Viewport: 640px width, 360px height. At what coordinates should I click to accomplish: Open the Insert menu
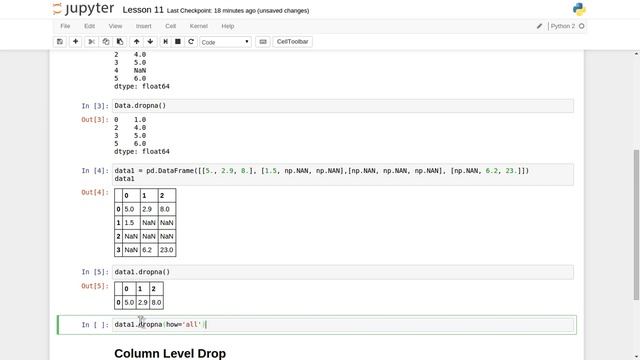144,26
